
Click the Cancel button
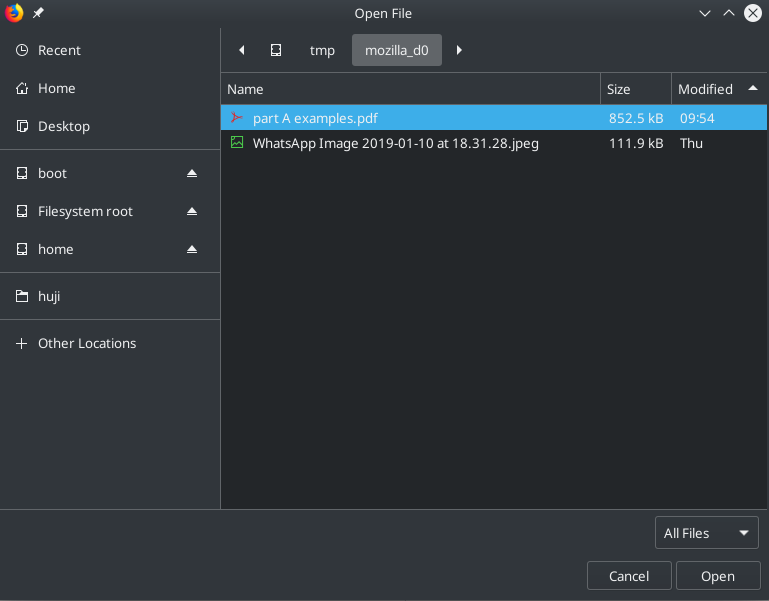629,576
